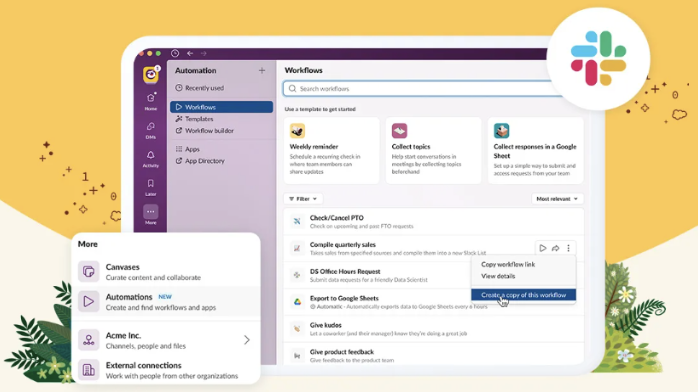Run Compile quarterly sales with play icon

pos(543,248)
